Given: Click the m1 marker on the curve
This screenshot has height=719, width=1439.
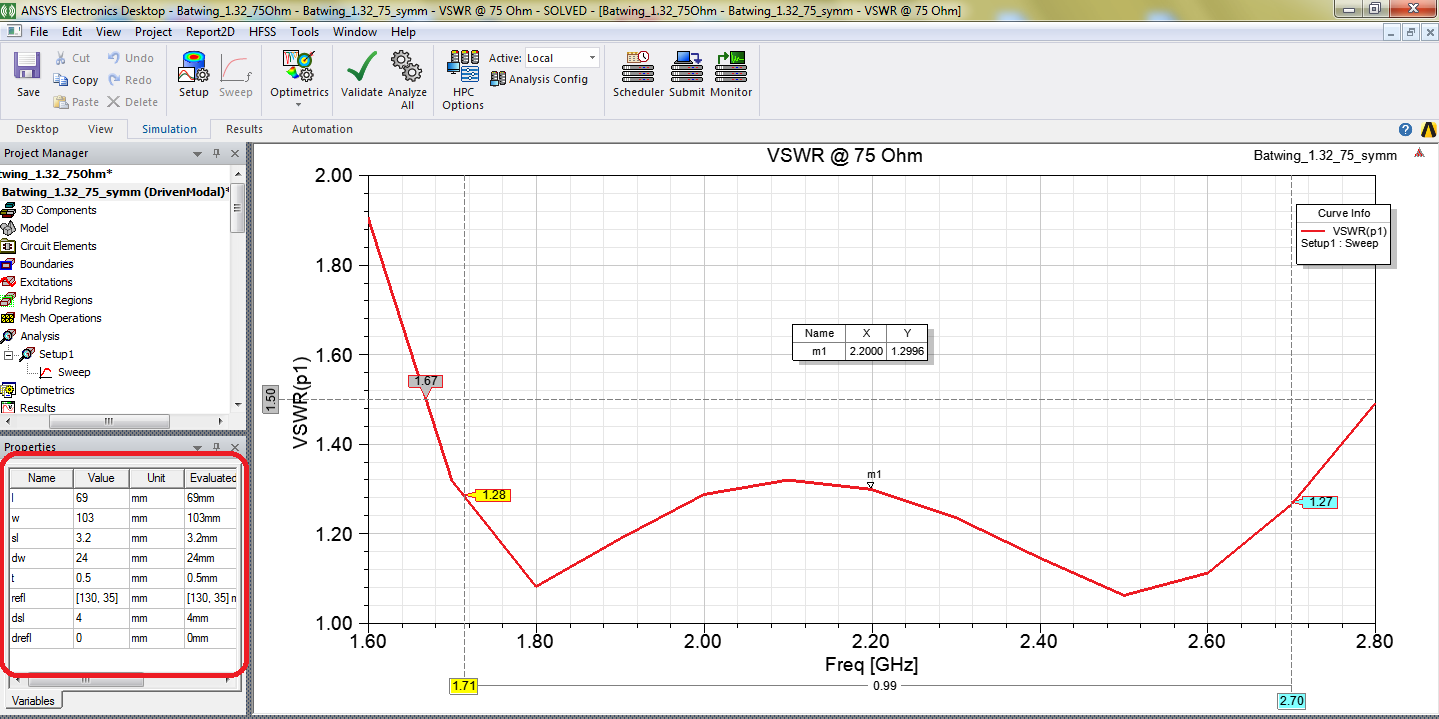Looking at the screenshot, I should pyautogui.click(x=871, y=485).
